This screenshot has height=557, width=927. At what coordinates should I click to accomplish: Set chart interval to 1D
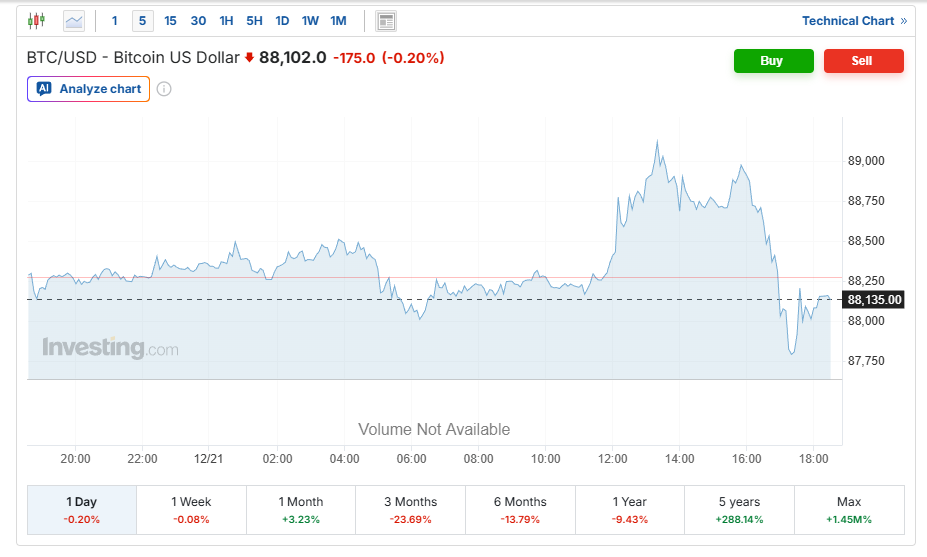[282, 21]
